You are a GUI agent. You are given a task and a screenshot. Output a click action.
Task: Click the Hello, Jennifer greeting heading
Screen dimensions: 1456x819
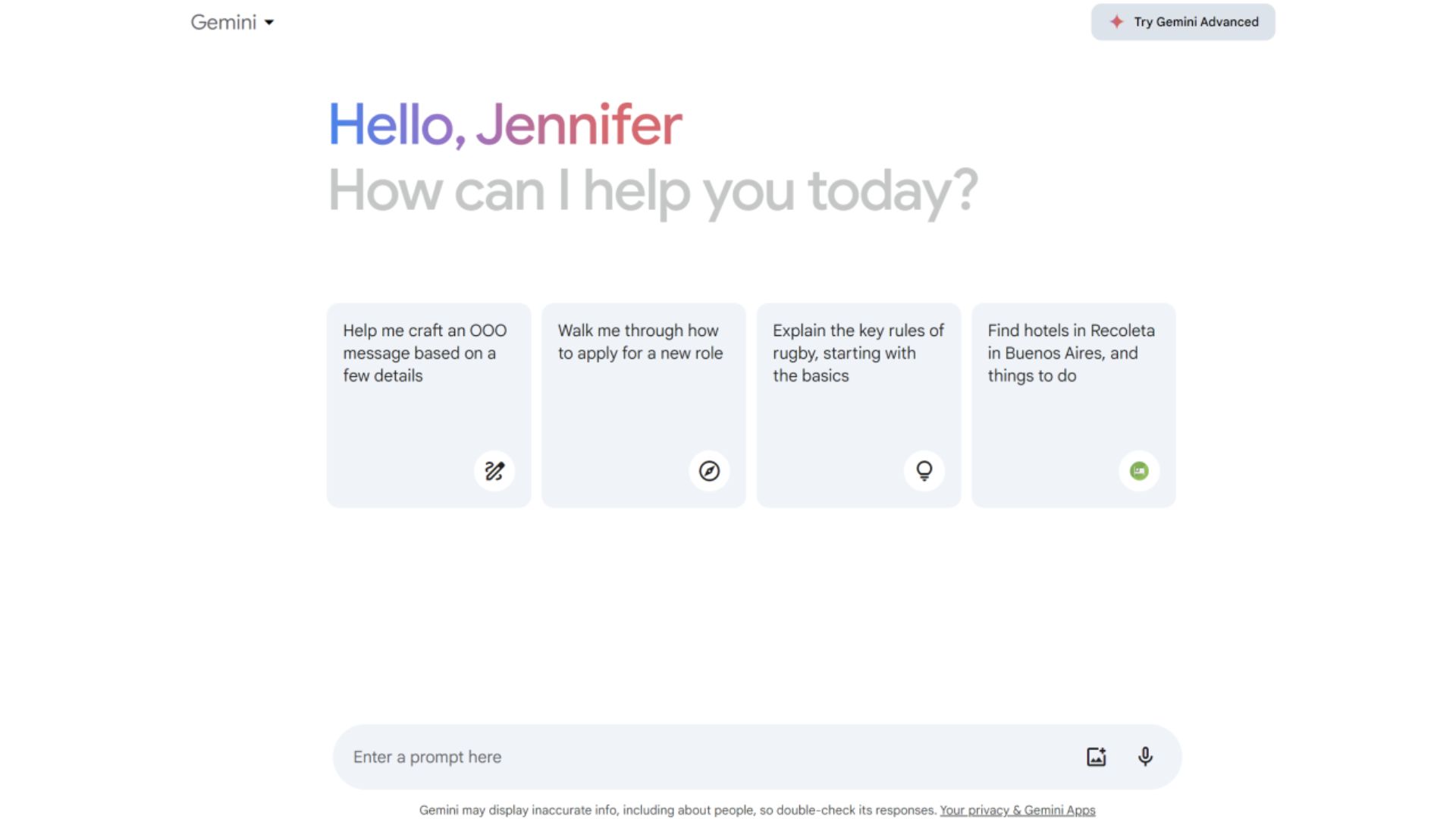[x=505, y=125]
